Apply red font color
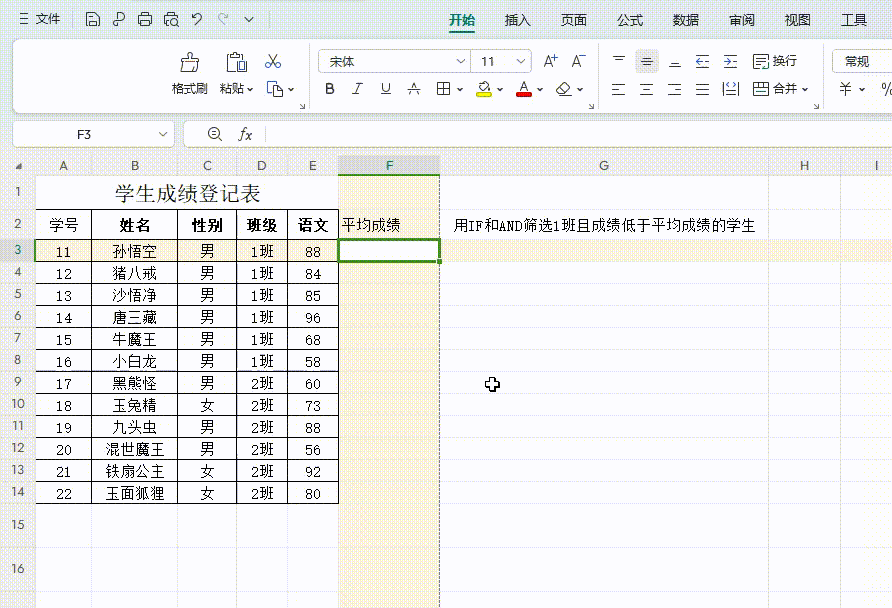The width and height of the screenshot is (892, 608). pyautogui.click(x=524, y=89)
